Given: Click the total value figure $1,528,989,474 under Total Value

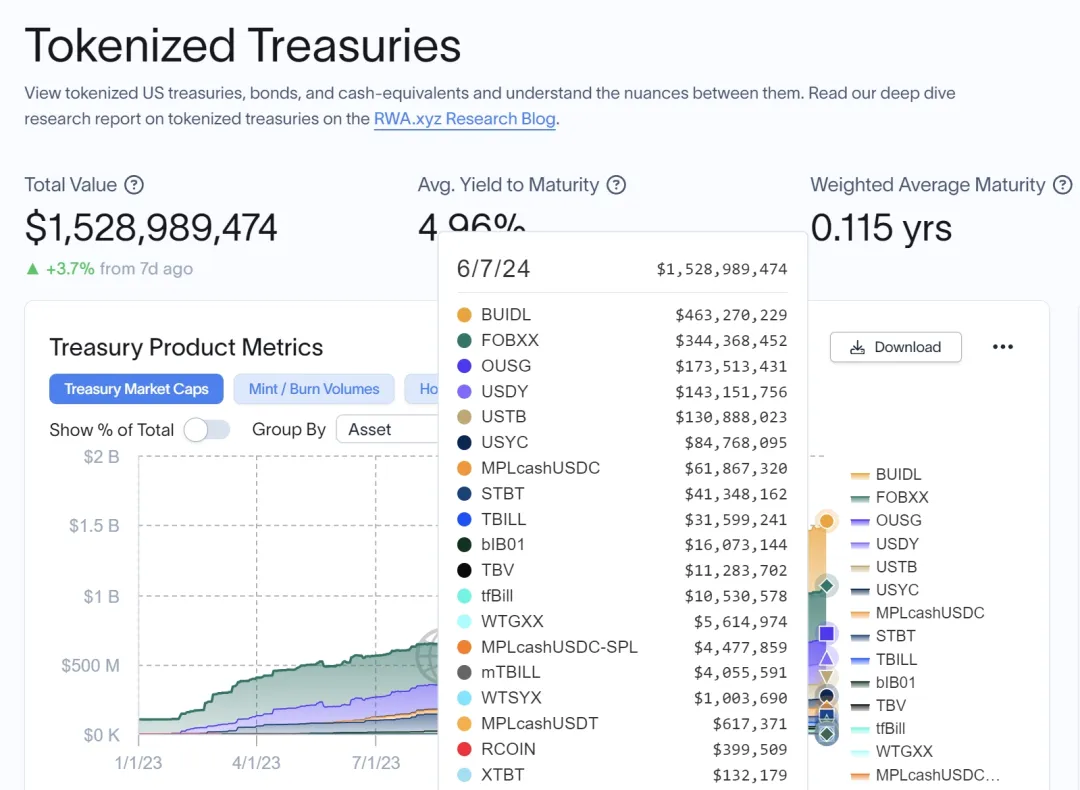Looking at the screenshot, I should [151, 227].
